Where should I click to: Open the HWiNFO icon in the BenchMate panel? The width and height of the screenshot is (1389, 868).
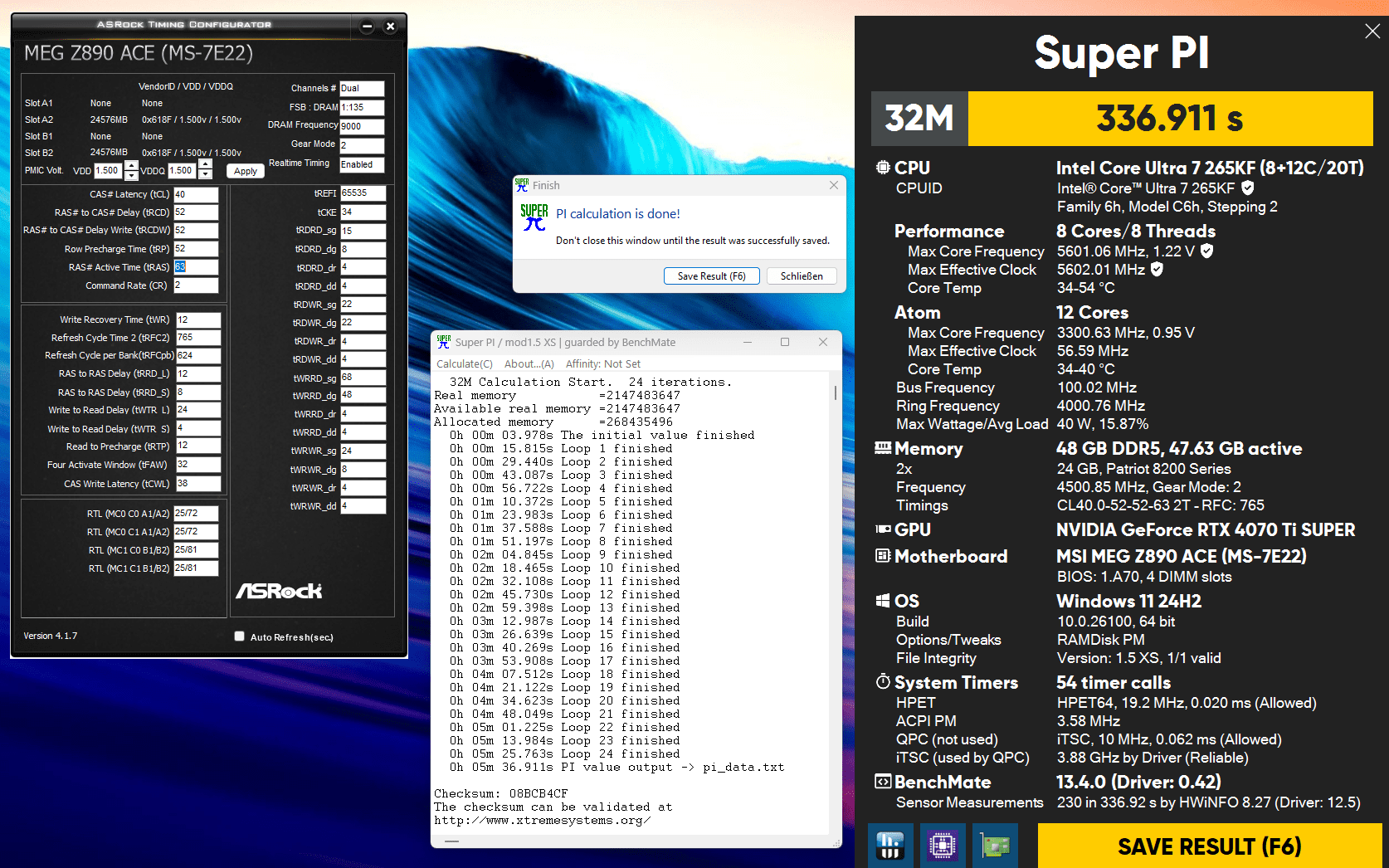click(x=890, y=846)
